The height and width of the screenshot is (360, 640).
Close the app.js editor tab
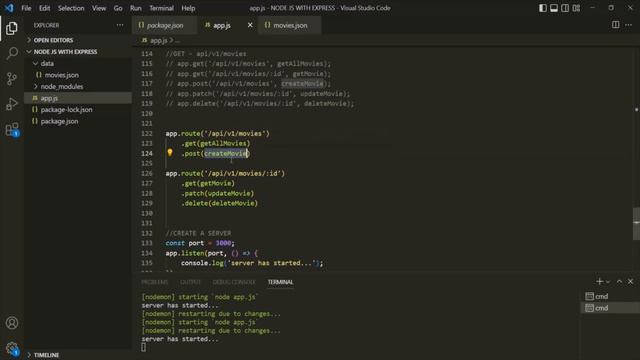tap(250, 25)
